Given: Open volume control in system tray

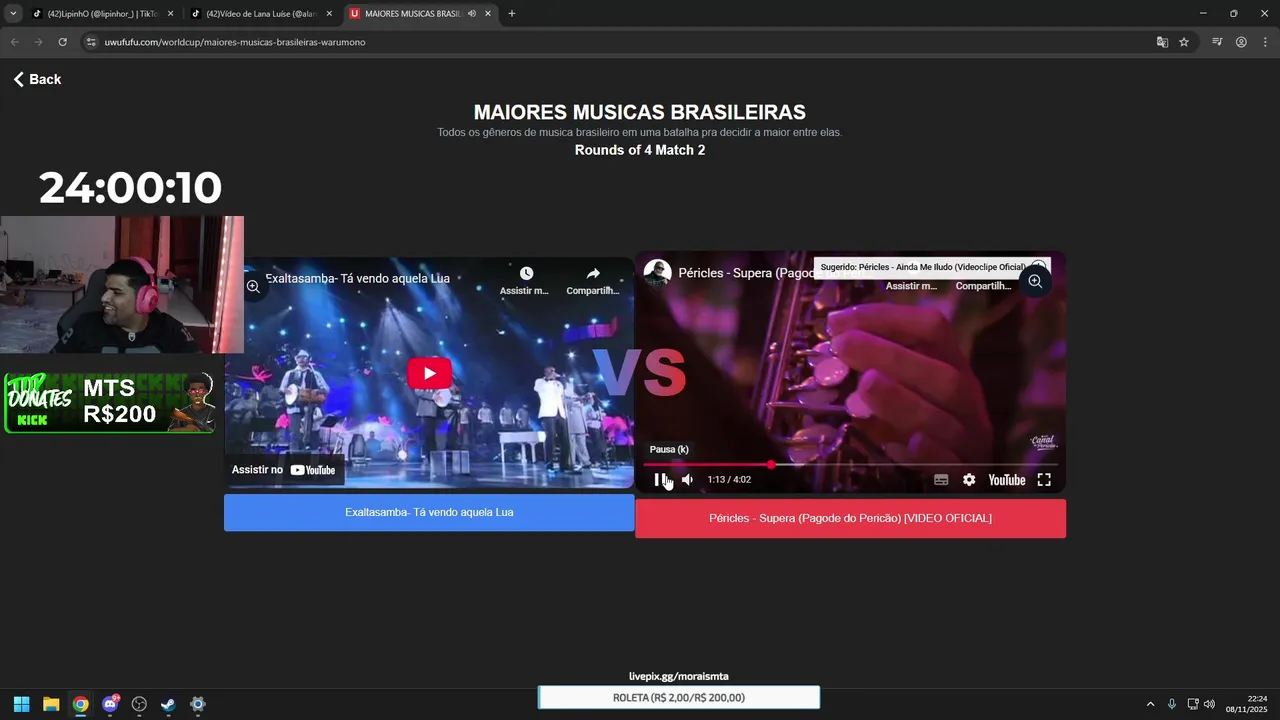Looking at the screenshot, I should pos(1209,704).
